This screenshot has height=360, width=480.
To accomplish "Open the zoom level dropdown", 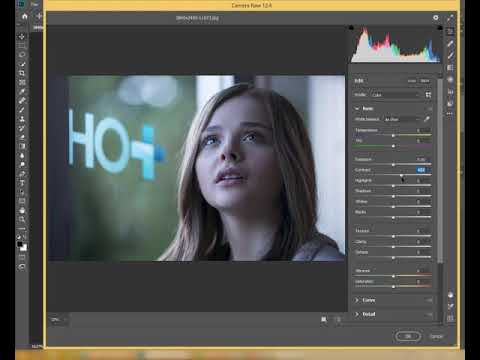I will tap(59, 320).
